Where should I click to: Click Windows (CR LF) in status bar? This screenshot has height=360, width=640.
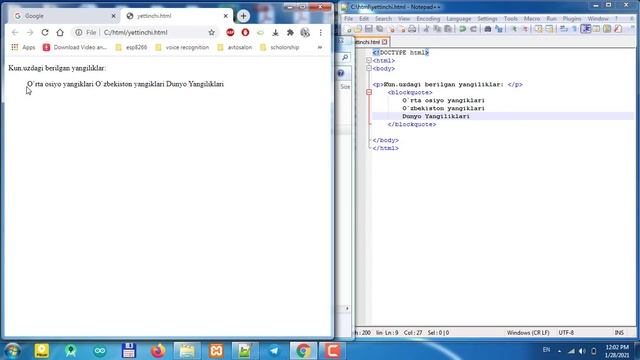coord(528,333)
